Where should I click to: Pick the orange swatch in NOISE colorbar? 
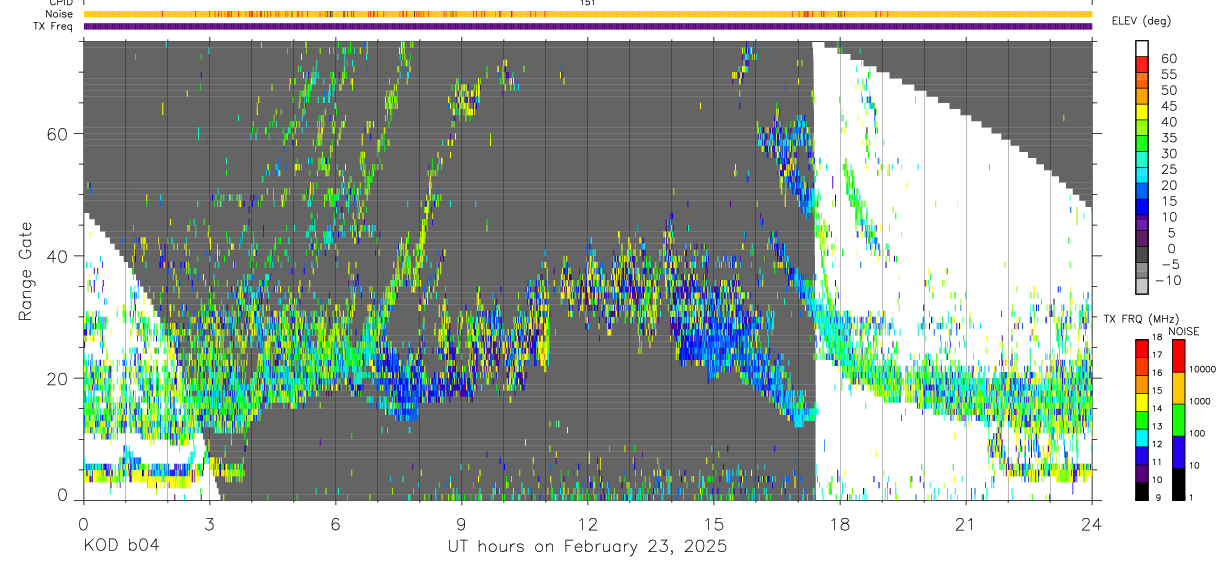click(x=1178, y=386)
